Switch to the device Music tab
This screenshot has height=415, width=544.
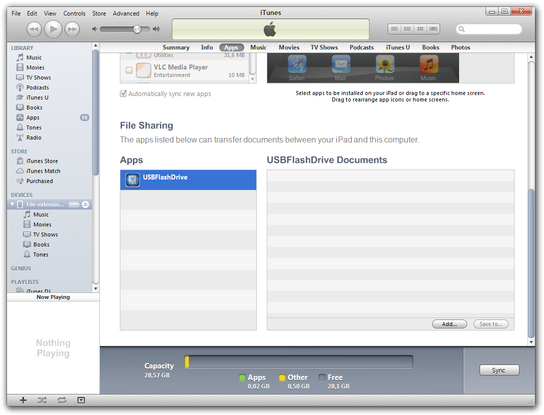[x=258, y=48]
